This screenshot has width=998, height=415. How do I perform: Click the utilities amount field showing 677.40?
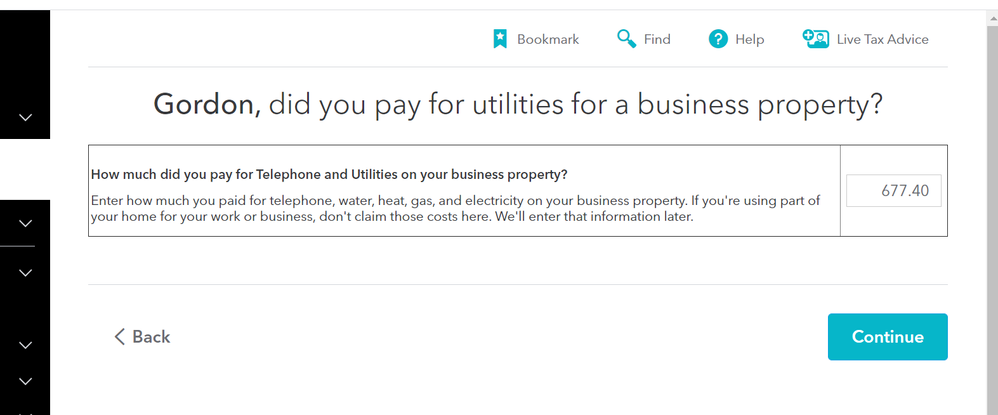tap(894, 190)
